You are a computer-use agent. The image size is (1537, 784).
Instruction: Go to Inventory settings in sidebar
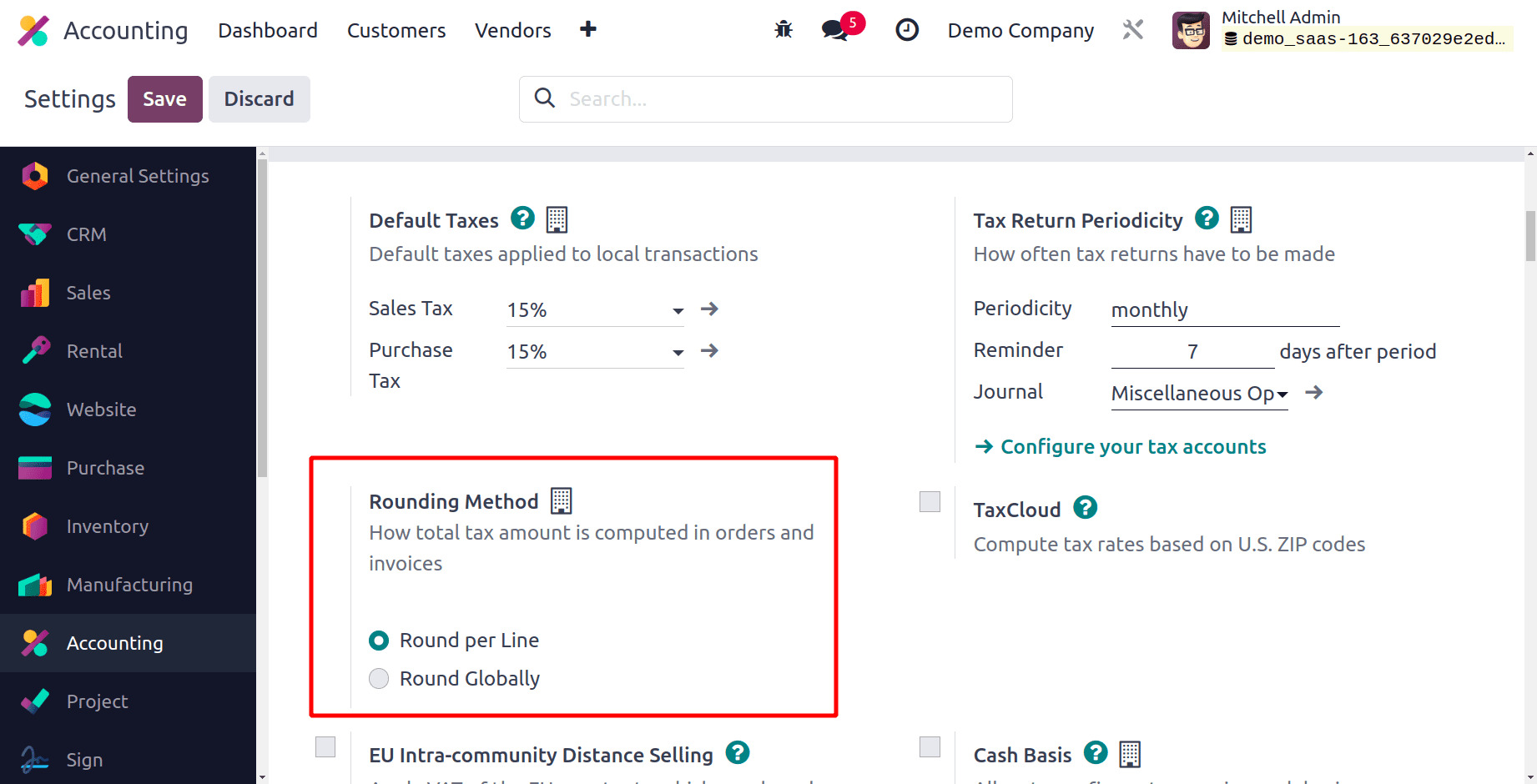click(x=108, y=526)
